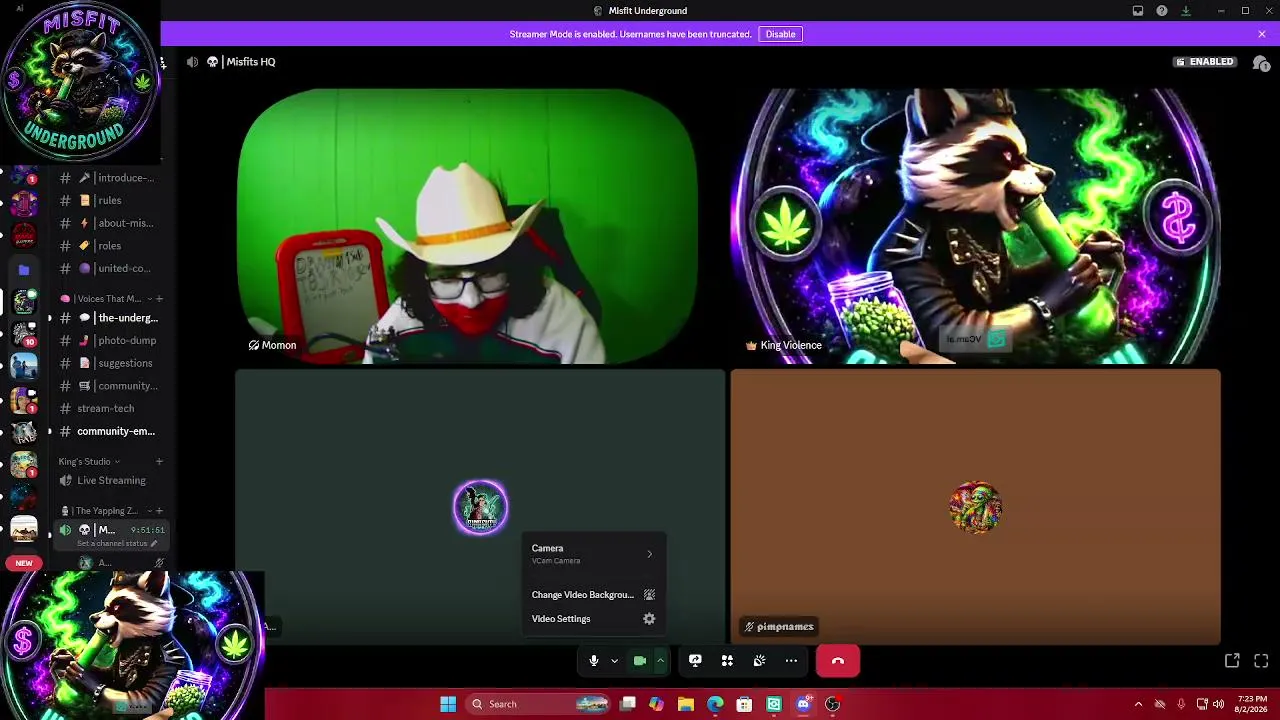
Task: Select pimpnames participant tile
Action: (975, 507)
